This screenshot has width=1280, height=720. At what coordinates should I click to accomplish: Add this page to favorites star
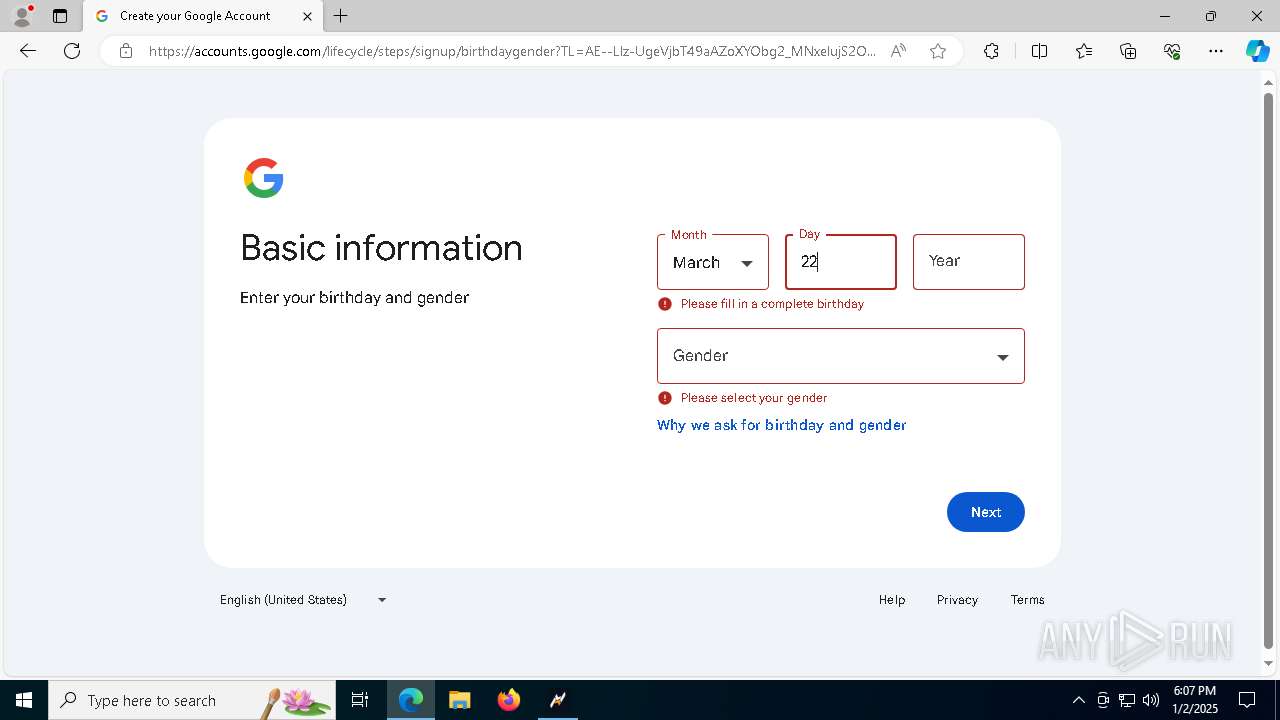(x=938, y=51)
